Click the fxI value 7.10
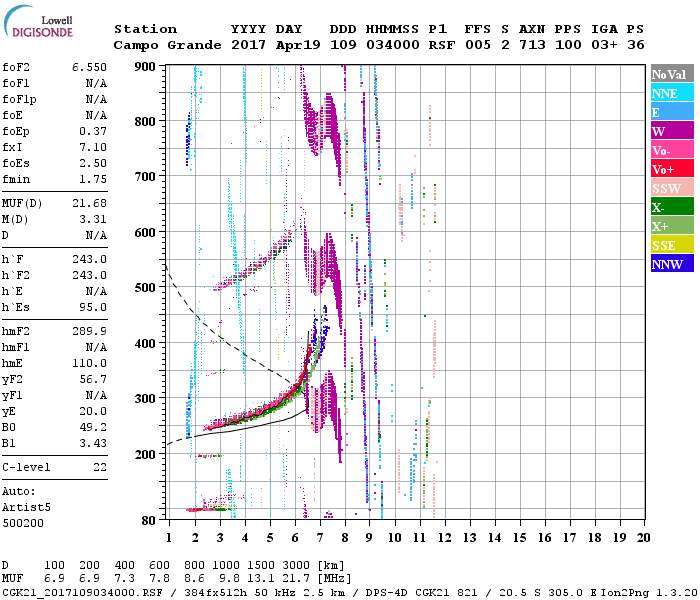Screen dimensions: 700x600 tap(93, 147)
